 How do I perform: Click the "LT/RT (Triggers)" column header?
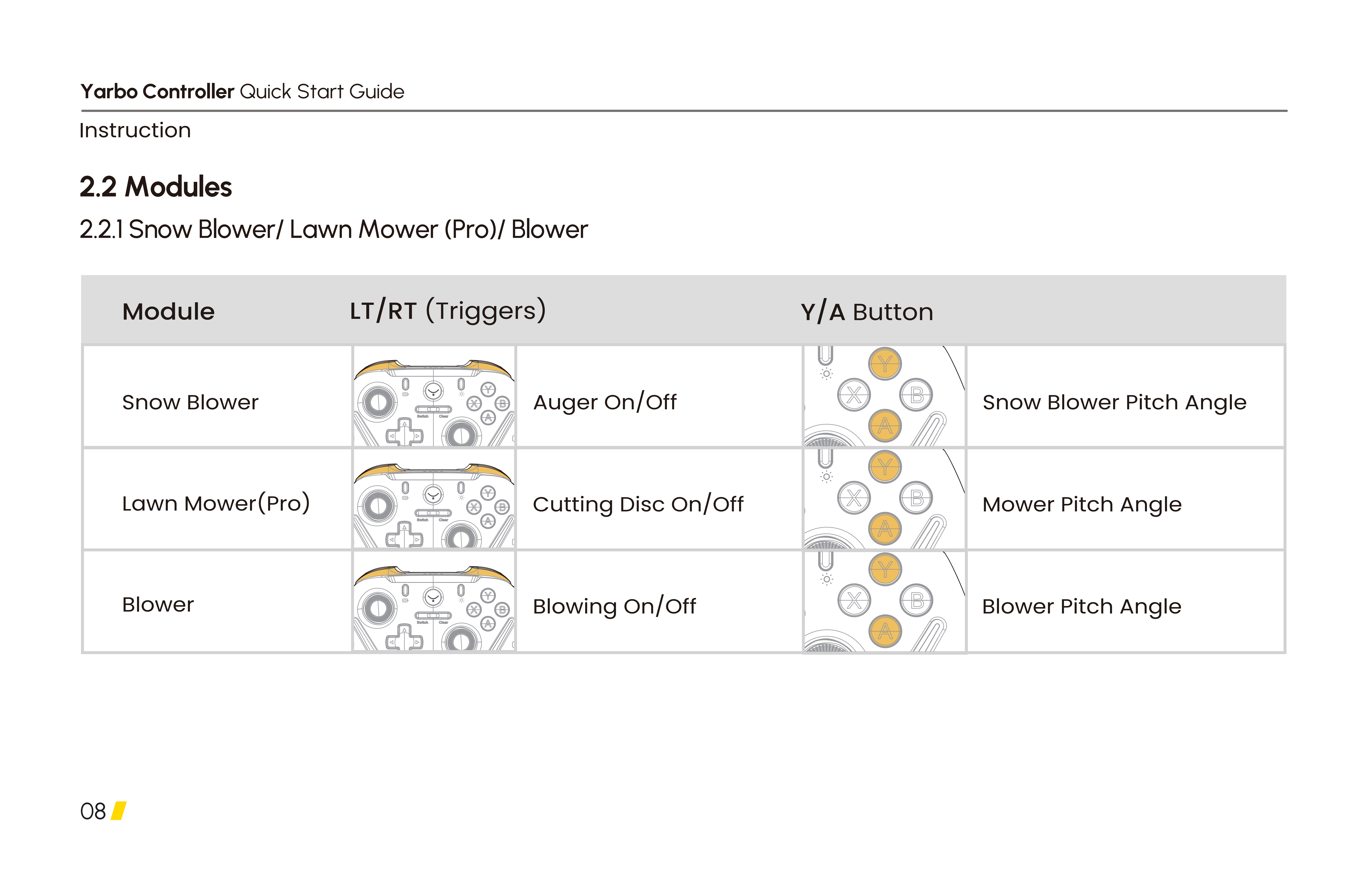448,311
